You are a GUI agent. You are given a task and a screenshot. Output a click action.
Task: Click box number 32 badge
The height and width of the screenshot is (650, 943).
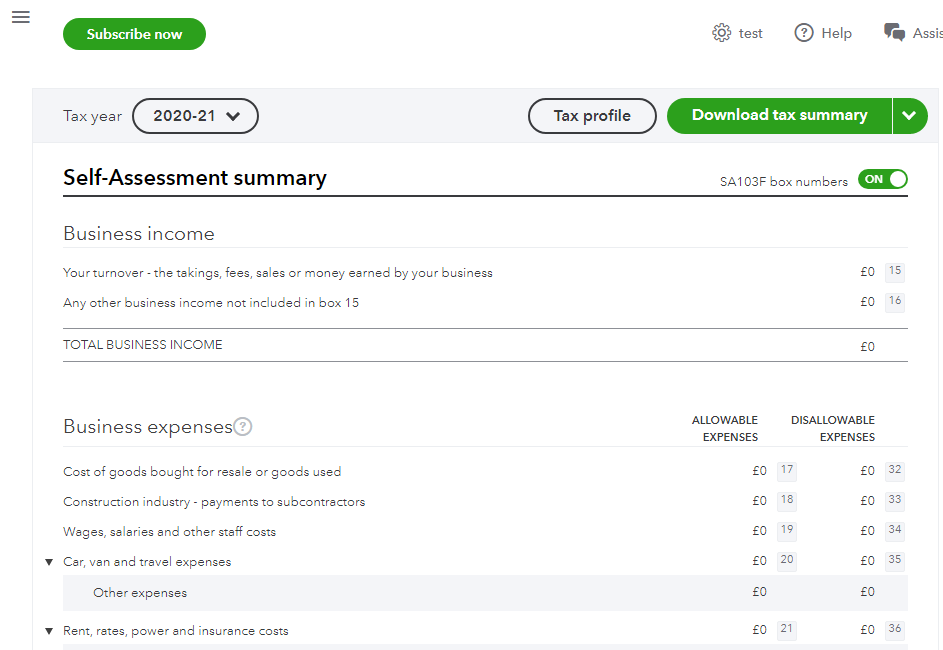click(x=895, y=471)
